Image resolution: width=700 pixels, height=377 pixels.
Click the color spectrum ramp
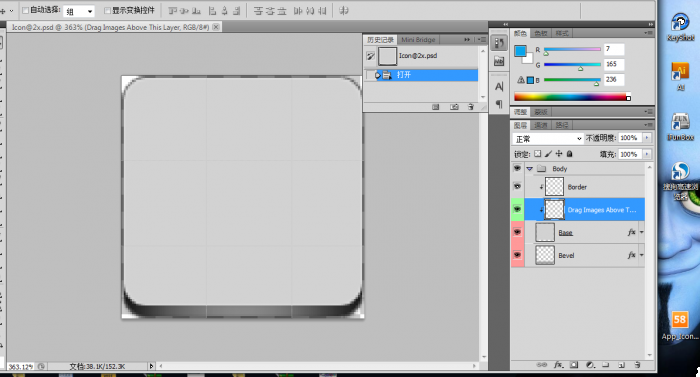(x=572, y=96)
